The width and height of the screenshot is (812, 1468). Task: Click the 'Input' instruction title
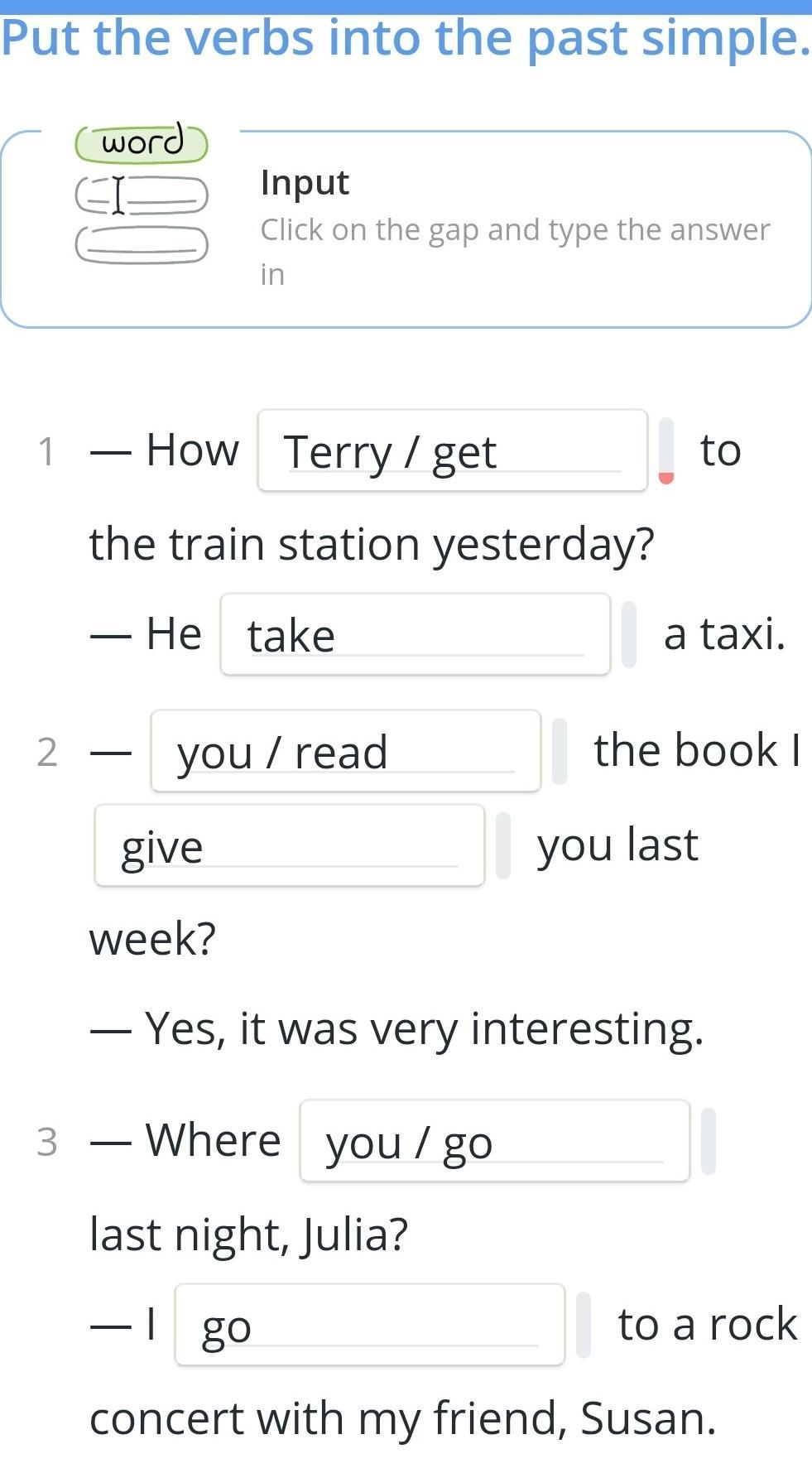click(x=305, y=182)
